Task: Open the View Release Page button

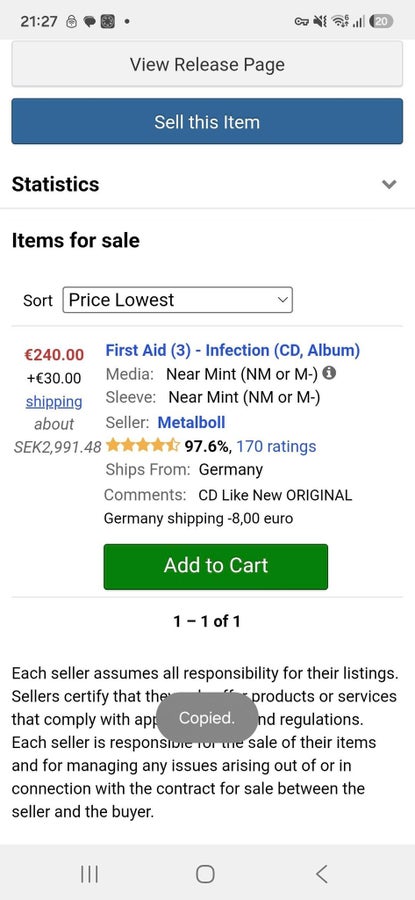Action: (207, 64)
